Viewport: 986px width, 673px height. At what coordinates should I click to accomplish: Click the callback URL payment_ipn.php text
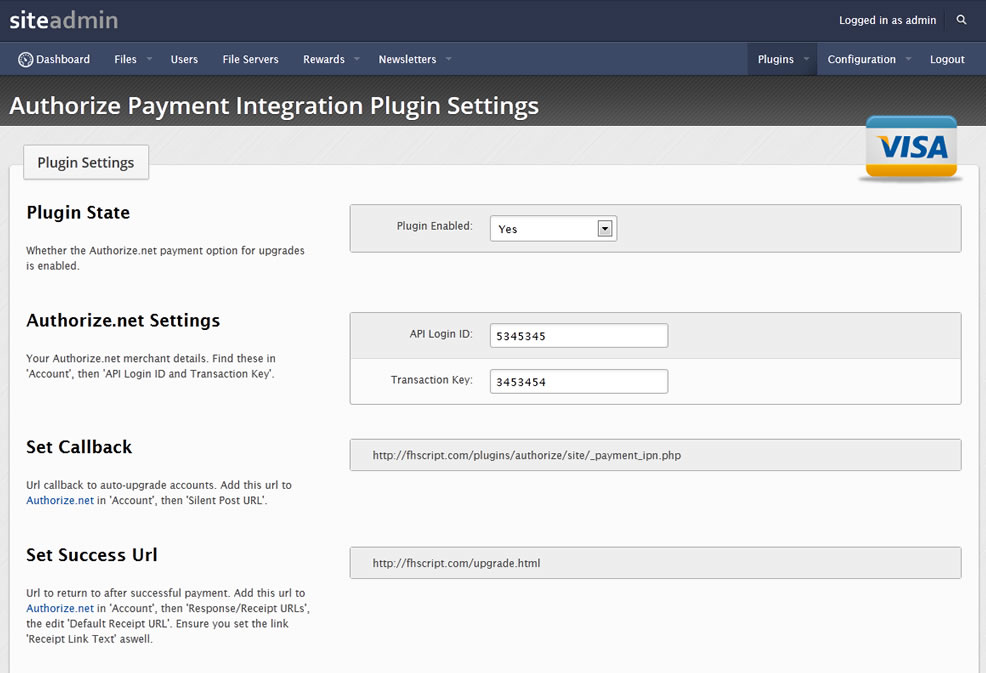pos(526,455)
